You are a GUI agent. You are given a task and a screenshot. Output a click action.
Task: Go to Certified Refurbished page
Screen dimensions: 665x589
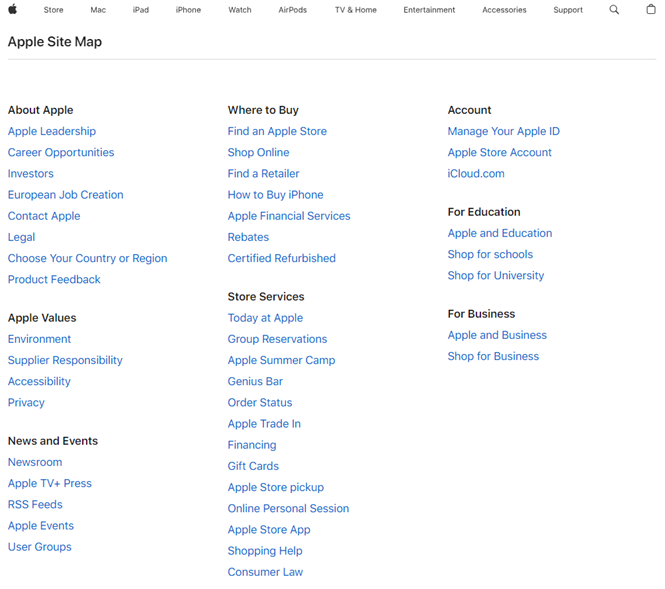(x=282, y=259)
